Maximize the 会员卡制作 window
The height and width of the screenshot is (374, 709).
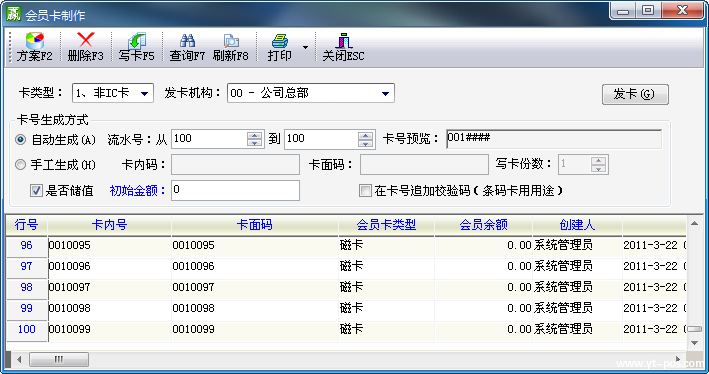click(648, 11)
